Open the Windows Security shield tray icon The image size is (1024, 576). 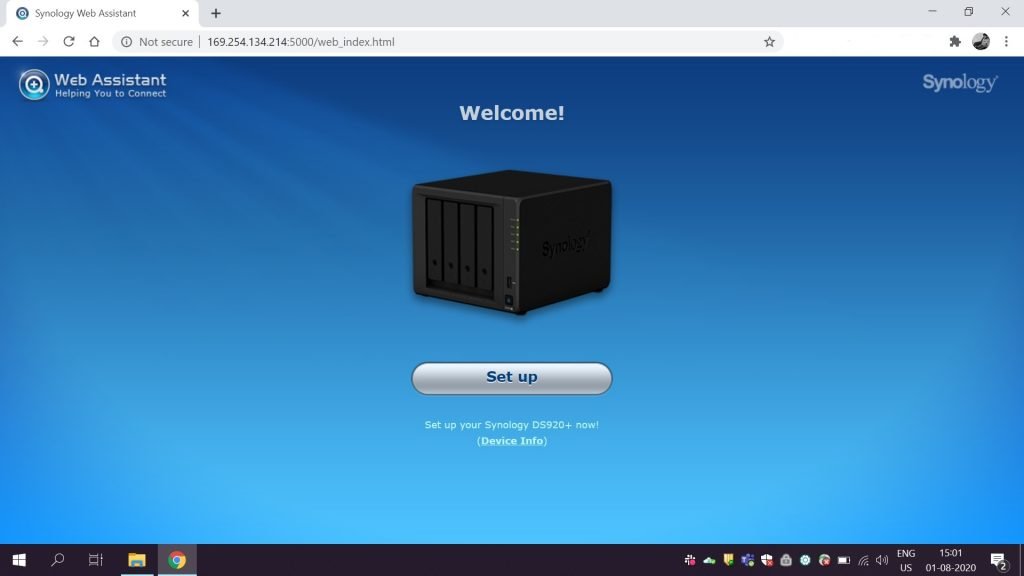pos(767,560)
